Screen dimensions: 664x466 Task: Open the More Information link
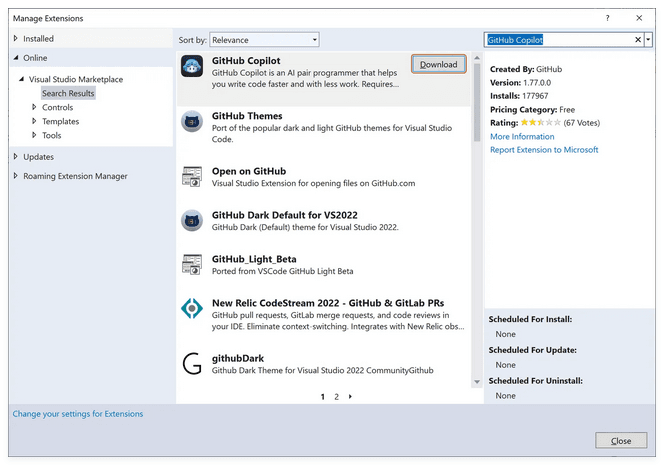pos(522,136)
